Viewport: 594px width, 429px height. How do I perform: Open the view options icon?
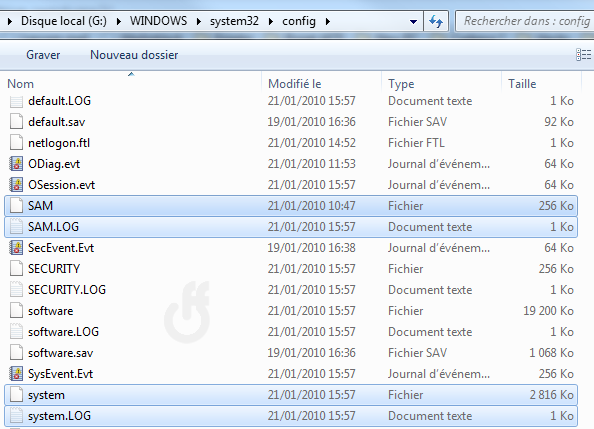pyautogui.click(x=583, y=55)
